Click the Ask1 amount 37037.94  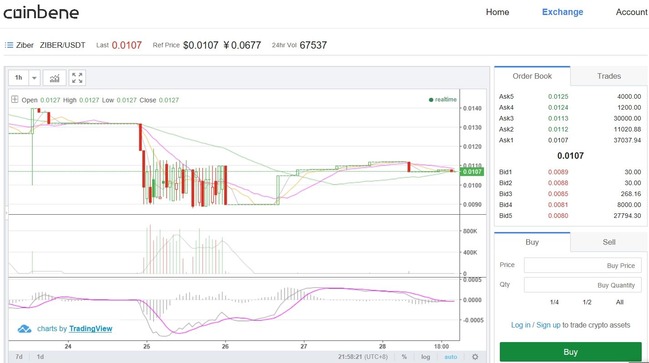[x=627, y=140]
